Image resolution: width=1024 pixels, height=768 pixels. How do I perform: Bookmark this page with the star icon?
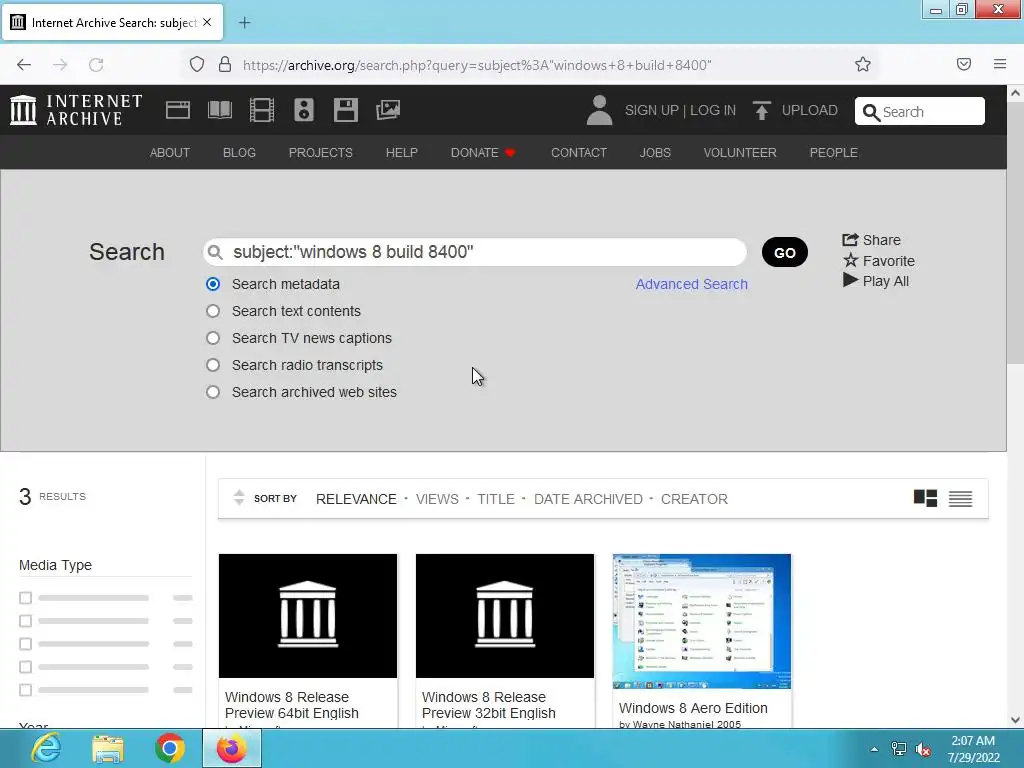pos(863,64)
